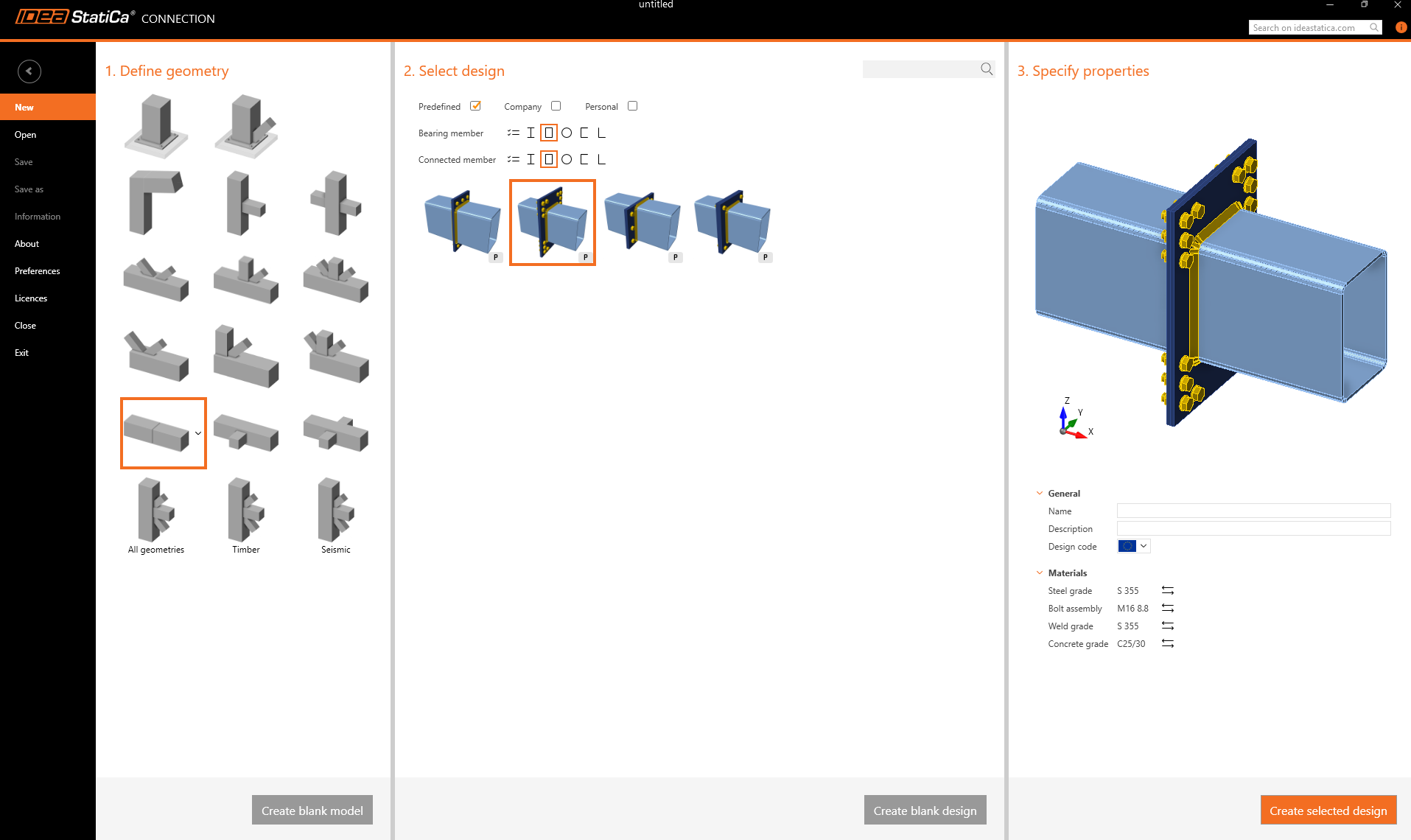Go back using the circular arrow button
Screen dimensions: 1411x840
point(29,71)
